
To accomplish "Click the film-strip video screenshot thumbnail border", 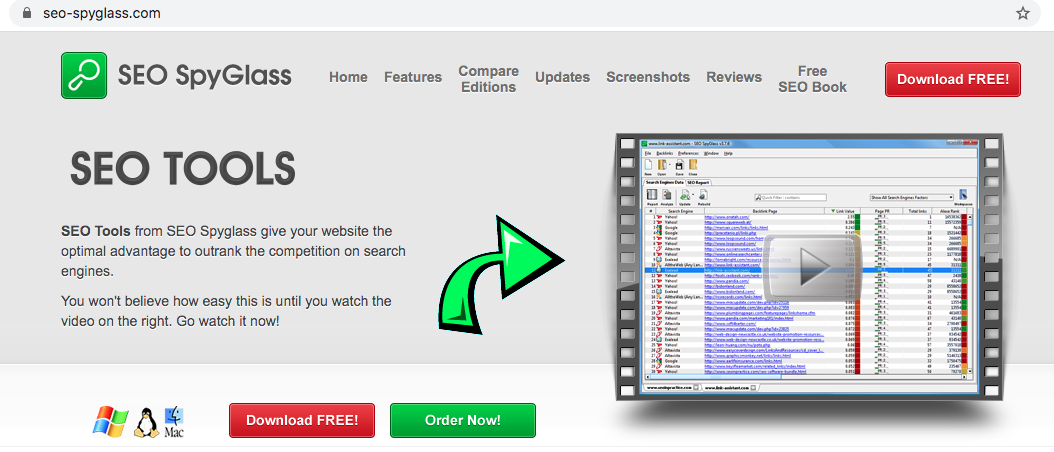I will (x=809, y=268).
